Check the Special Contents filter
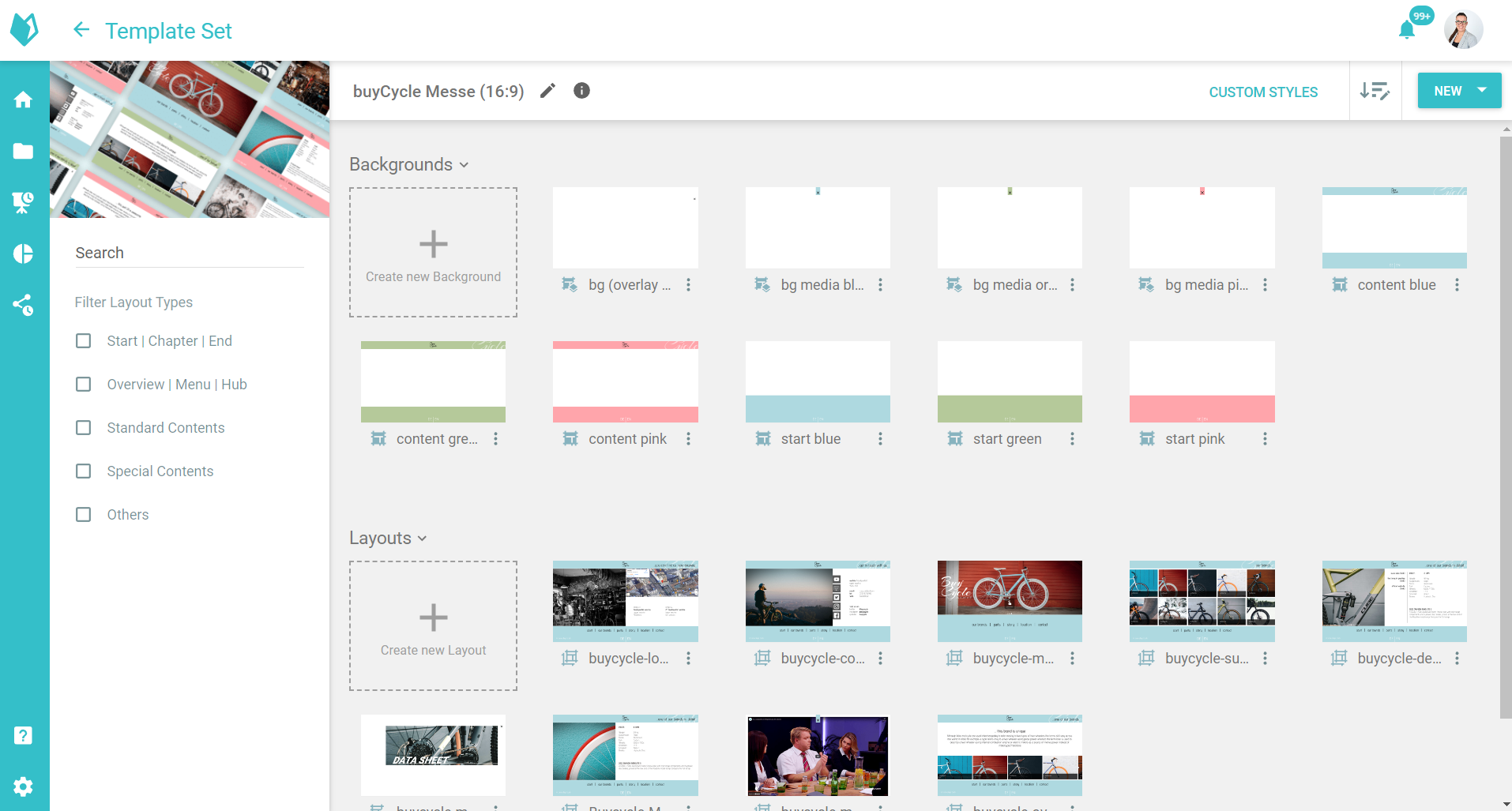This screenshot has height=811, width=1512. [83, 471]
